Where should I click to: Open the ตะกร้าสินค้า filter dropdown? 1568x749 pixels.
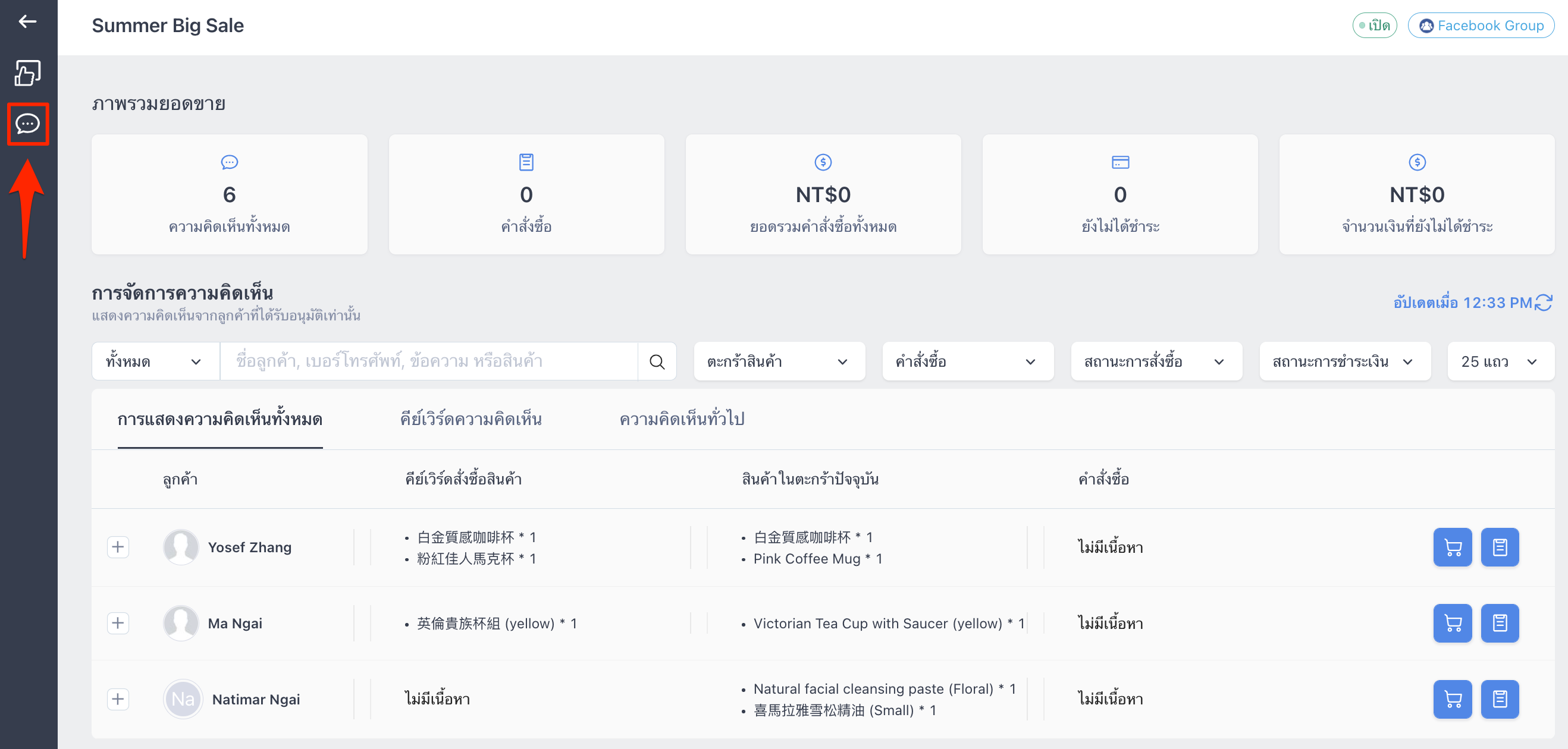779,361
